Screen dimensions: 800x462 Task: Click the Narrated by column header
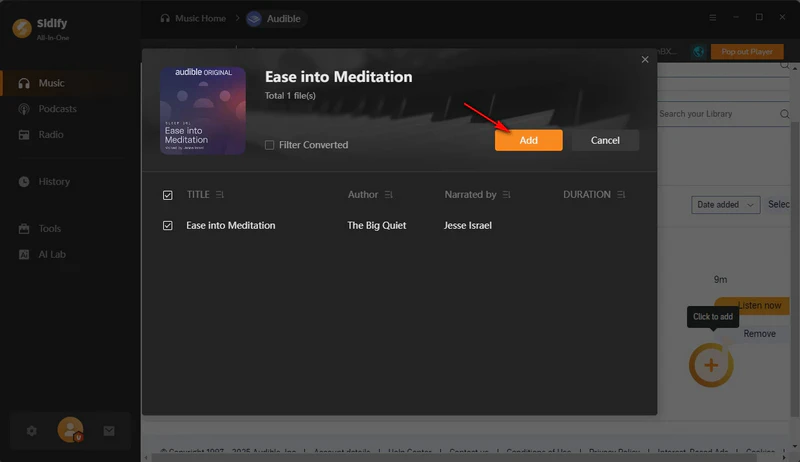470,195
